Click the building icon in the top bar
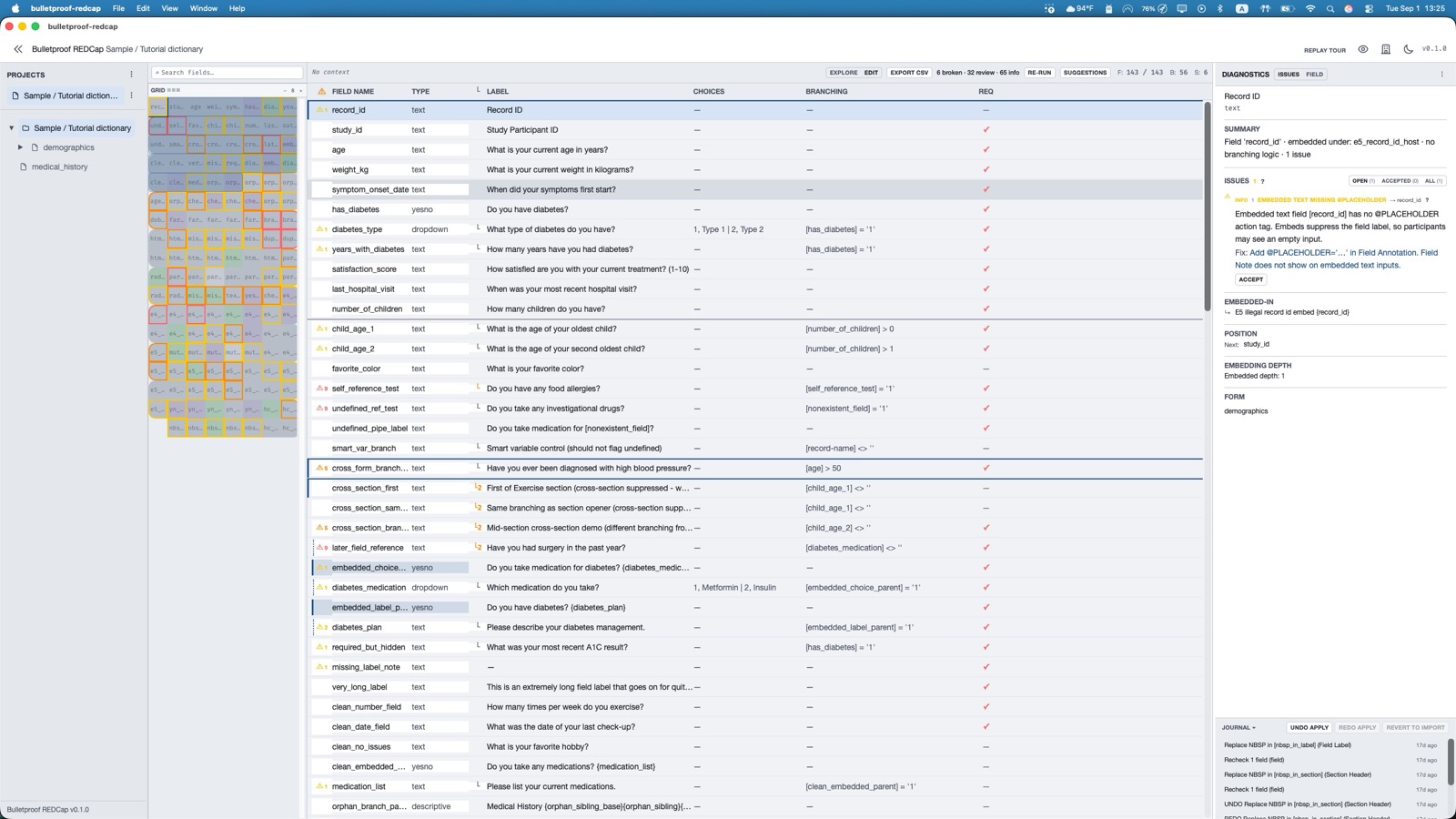The height and width of the screenshot is (819, 1456). pyautogui.click(x=1386, y=49)
